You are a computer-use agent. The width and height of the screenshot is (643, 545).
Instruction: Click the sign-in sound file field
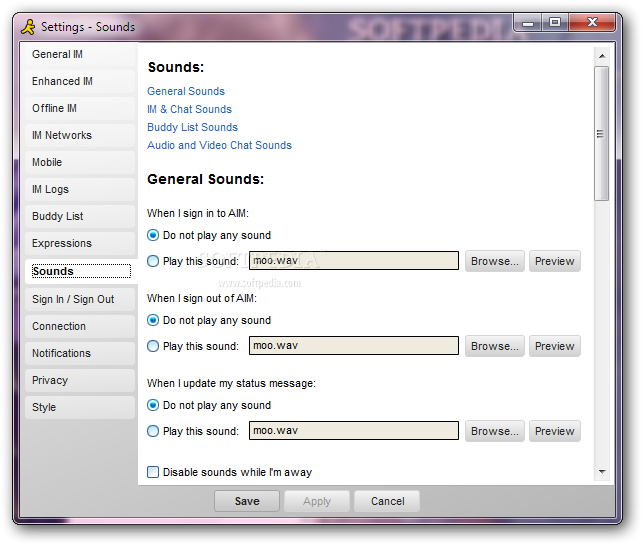pos(354,261)
